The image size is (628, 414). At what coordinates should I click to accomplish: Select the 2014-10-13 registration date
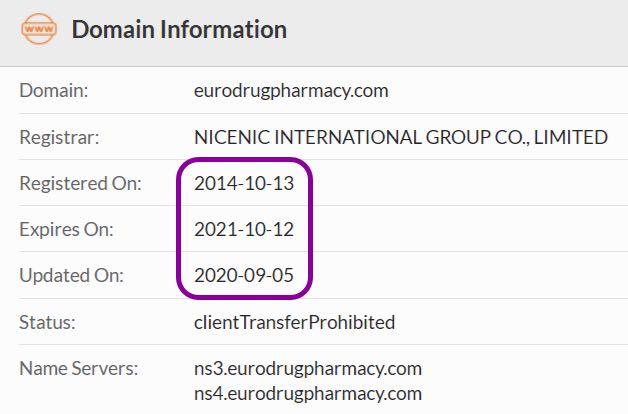point(244,183)
